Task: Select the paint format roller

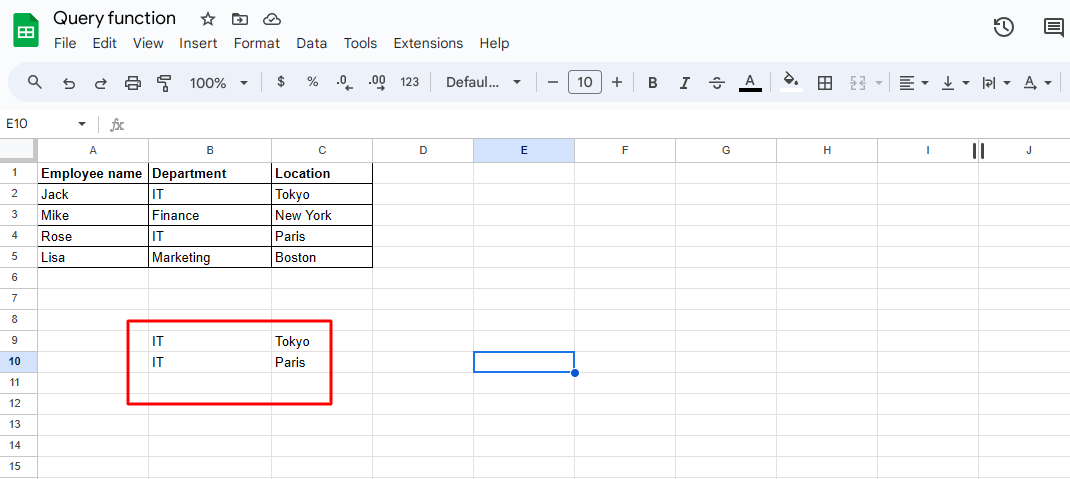Action: coord(165,83)
